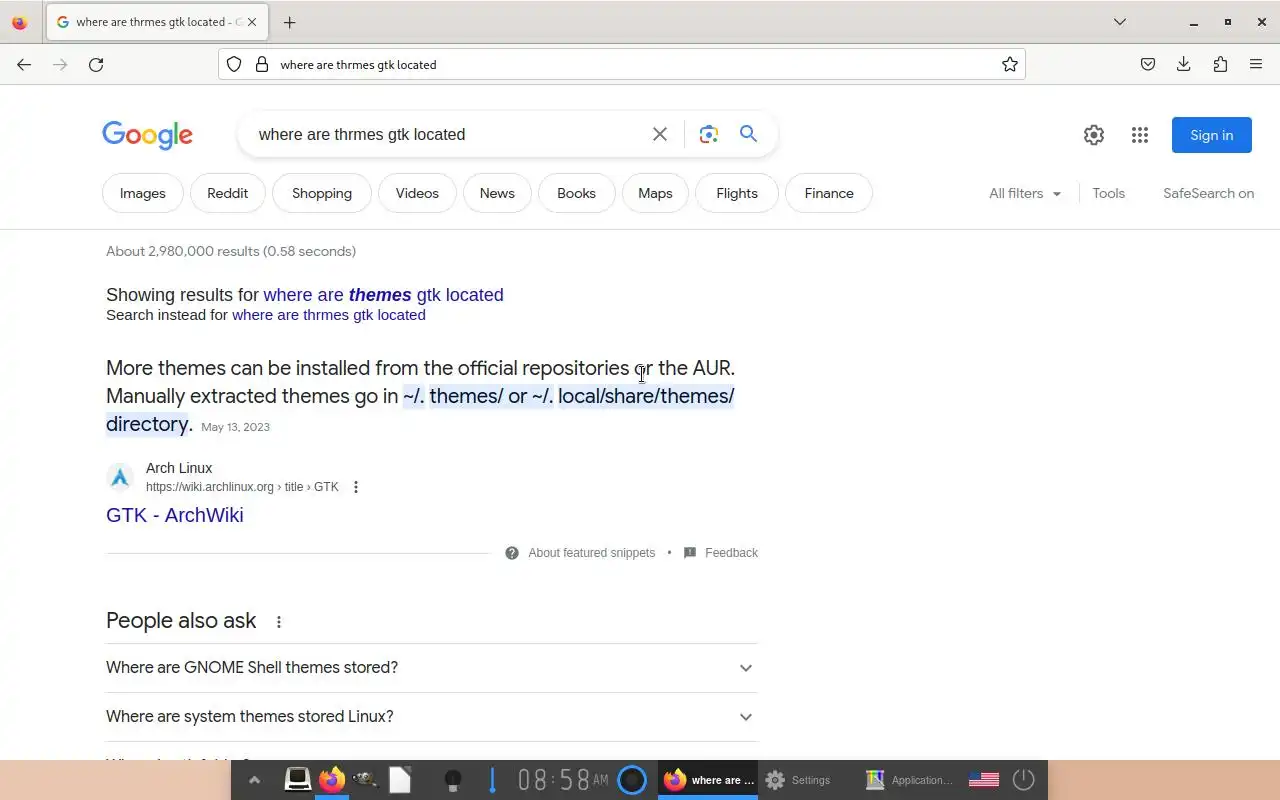This screenshot has height=800, width=1280.
Task: Click the blank document icon in the taskbar
Action: [399, 779]
